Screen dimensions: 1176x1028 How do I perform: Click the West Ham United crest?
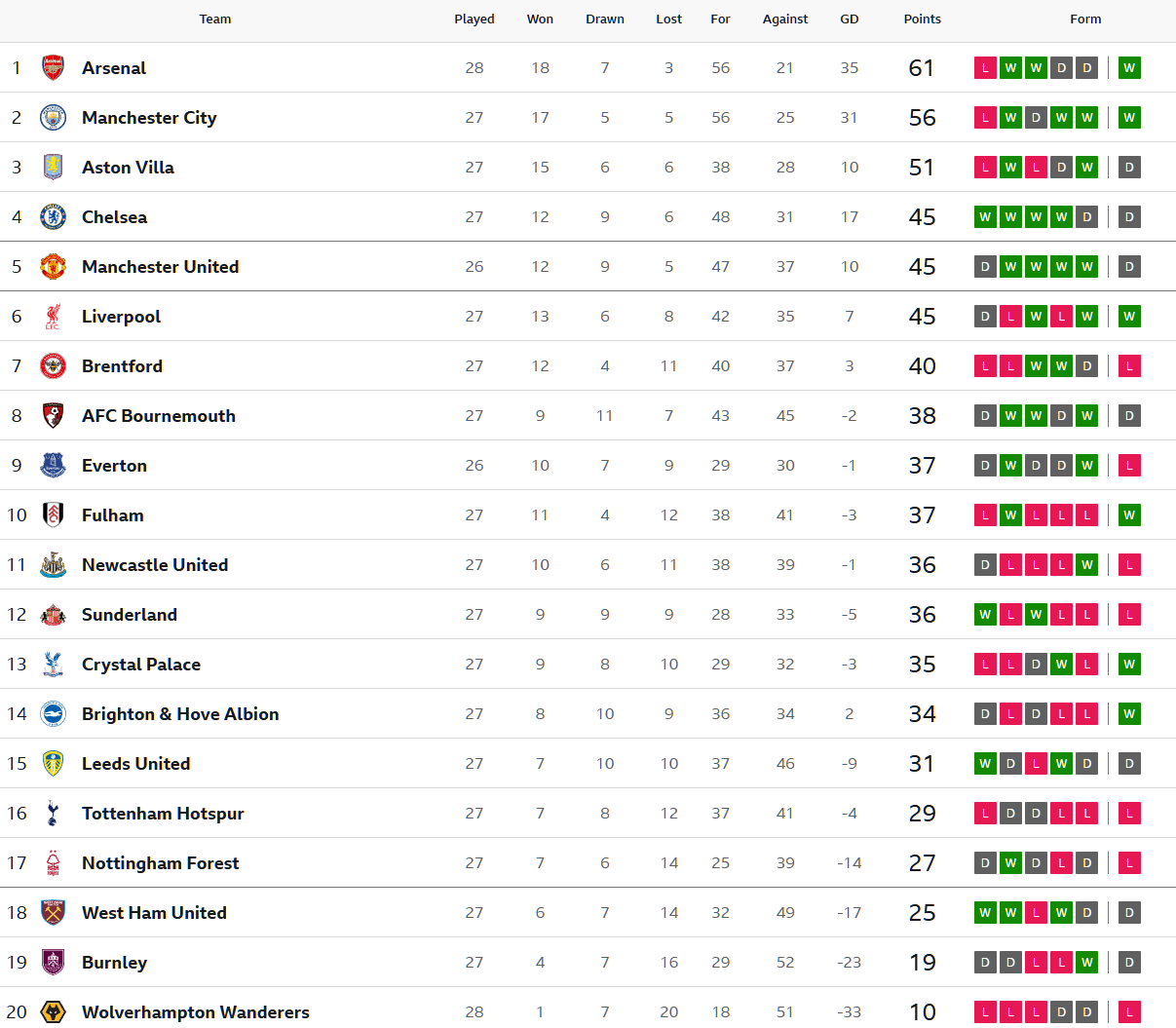pos(53,912)
